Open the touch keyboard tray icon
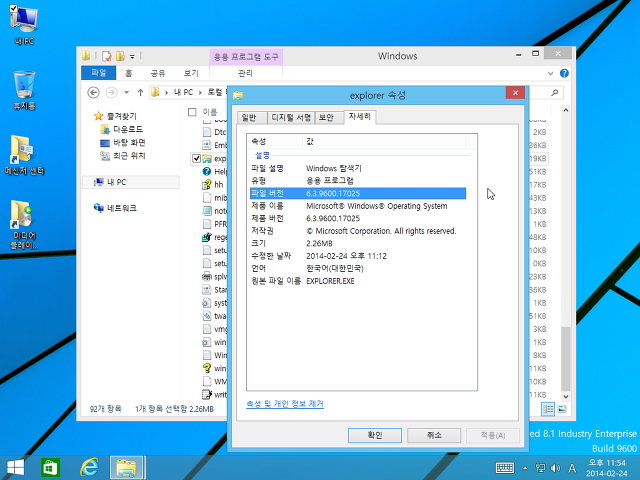This screenshot has height=480, width=640. coord(504,468)
